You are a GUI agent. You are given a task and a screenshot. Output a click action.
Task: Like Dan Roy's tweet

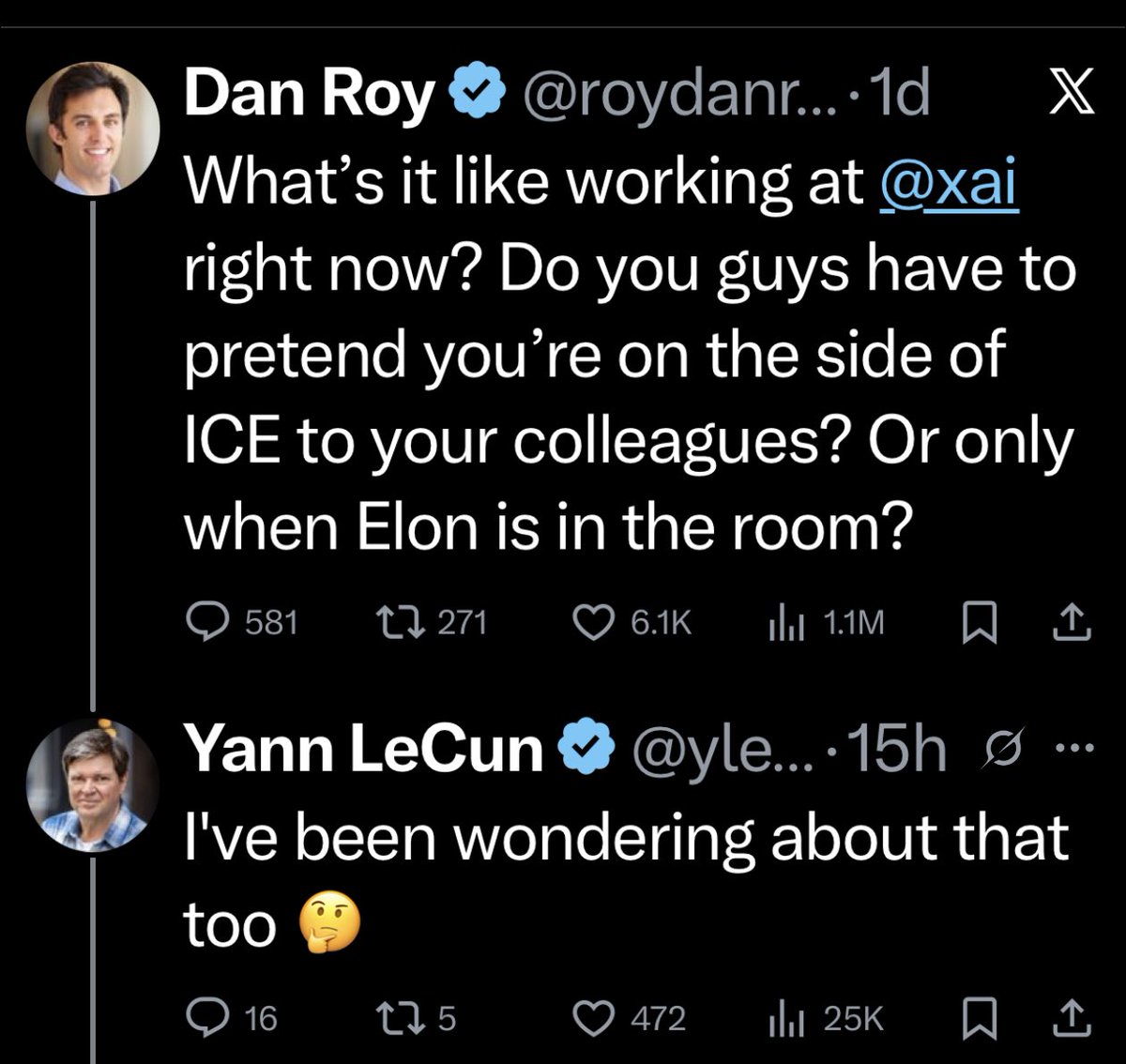[592, 622]
